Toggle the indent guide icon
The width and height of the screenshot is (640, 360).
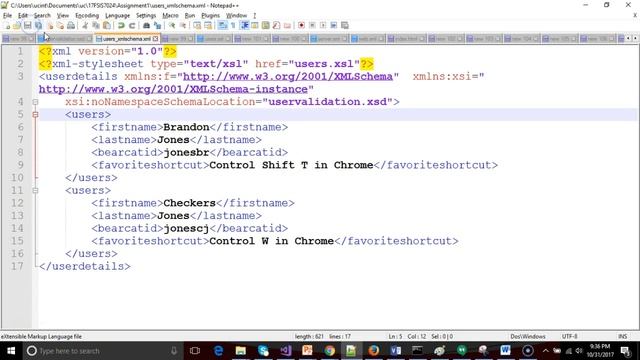tap(244, 25)
